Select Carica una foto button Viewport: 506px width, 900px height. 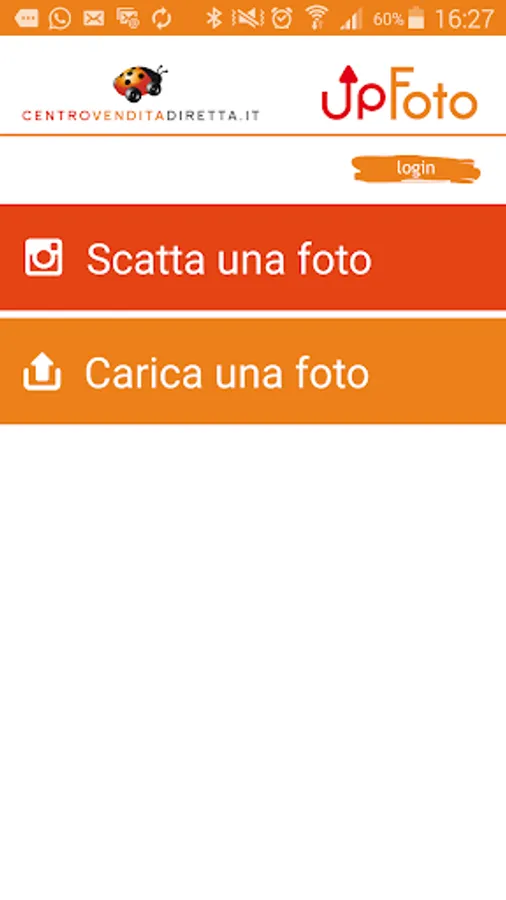tap(253, 371)
